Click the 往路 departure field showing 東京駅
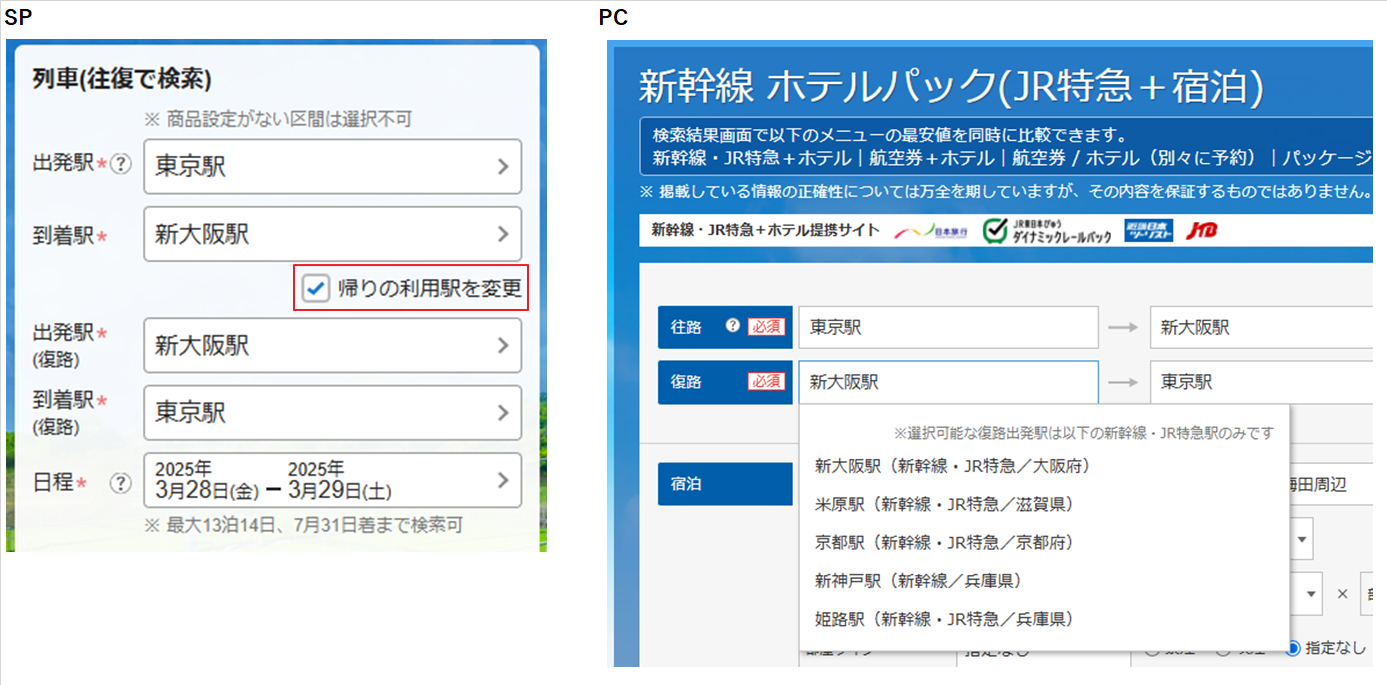The height and width of the screenshot is (685, 1387). [947, 327]
